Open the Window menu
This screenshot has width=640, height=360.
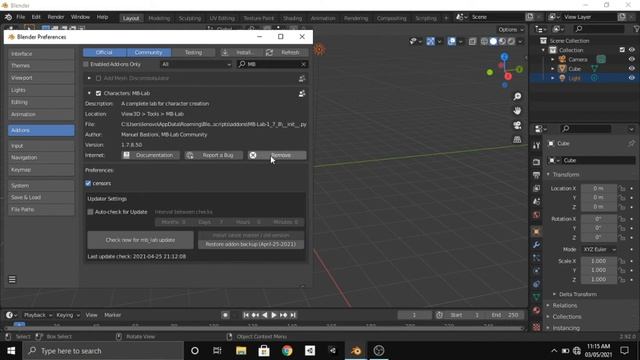click(80, 17)
